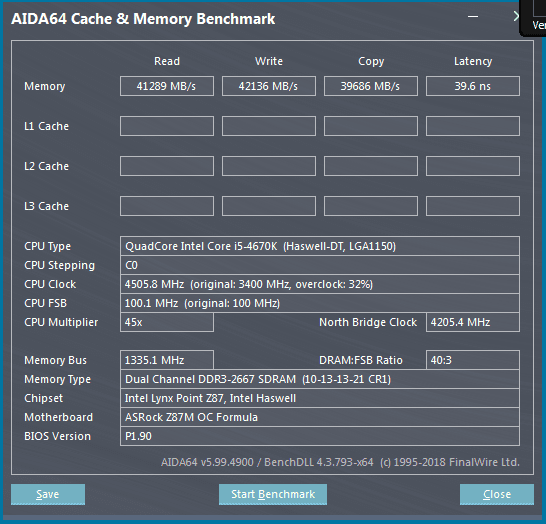The height and width of the screenshot is (524, 546).
Task: Click the L2 Cache row label
Action: point(46,166)
